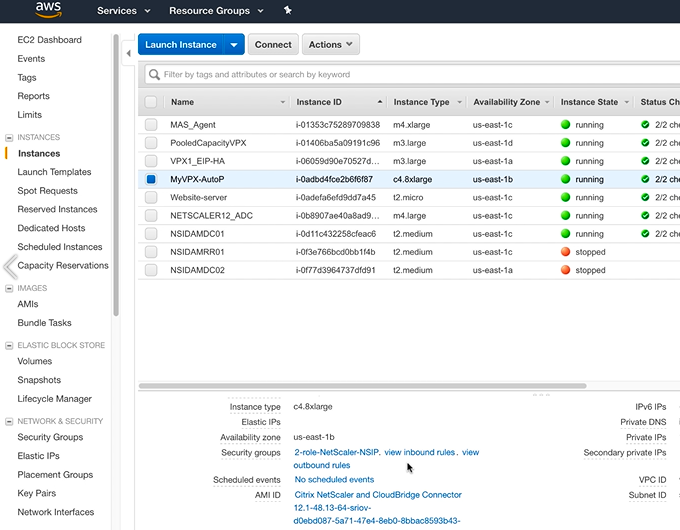This screenshot has height=530, width=680.
Task: Click the pin shortcut icon in top bar
Action: 288,11
